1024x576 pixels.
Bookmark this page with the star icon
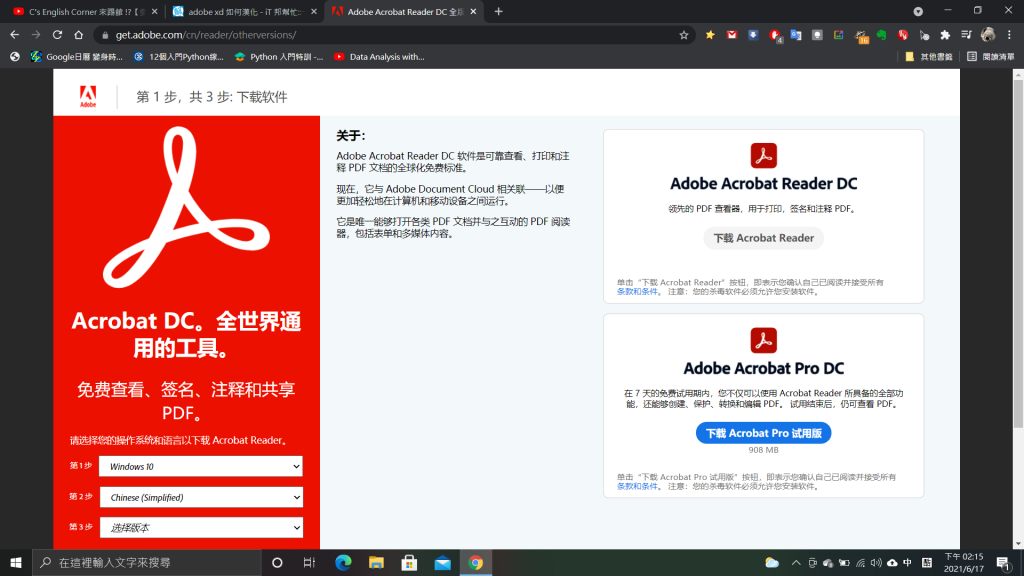point(684,35)
